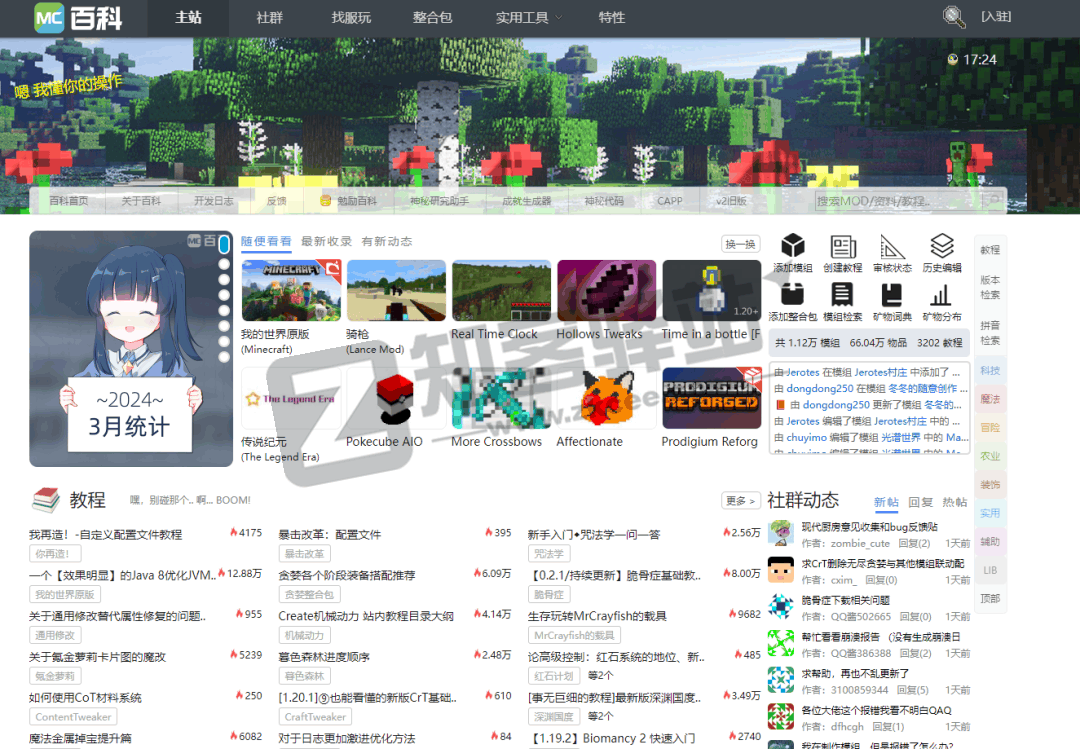Expand the 等2个 tags under 红石计划
The width and height of the screenshot is (1080, 749).
pyautogui.click(x=601, y=676)
